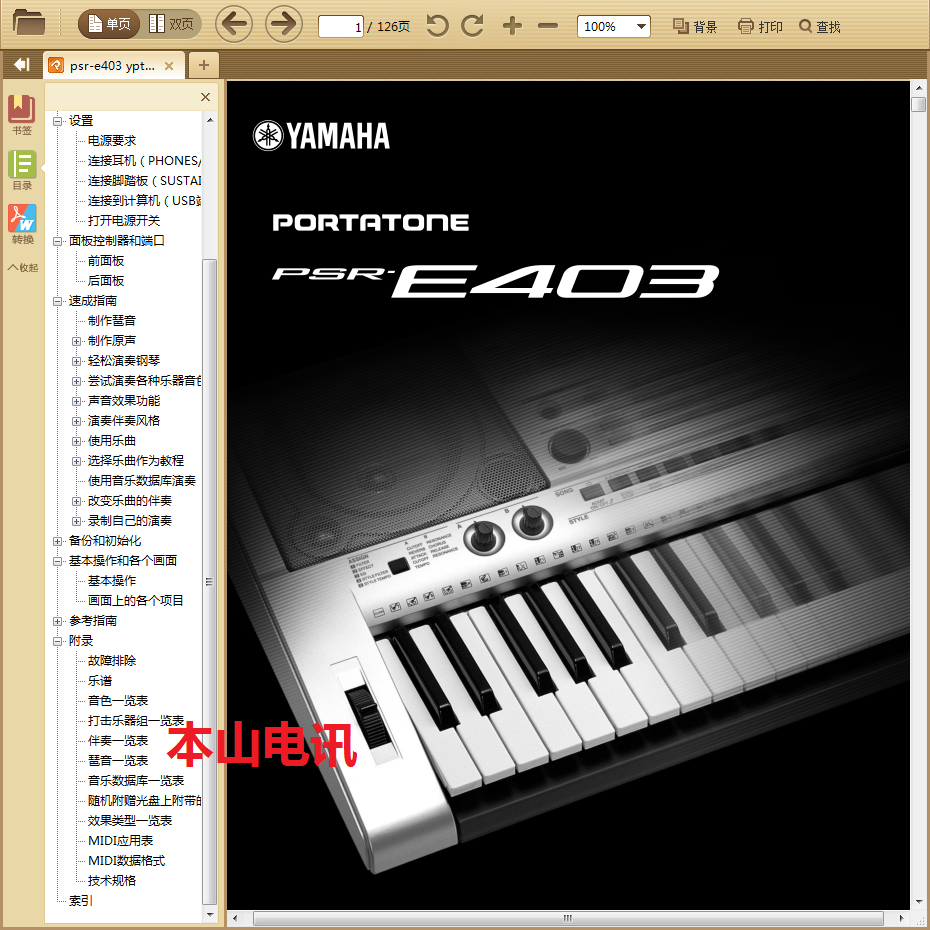Open the 基本操作 outline entry
The width and height of the screenshot is (930, 930).
(x=112, y=581)
